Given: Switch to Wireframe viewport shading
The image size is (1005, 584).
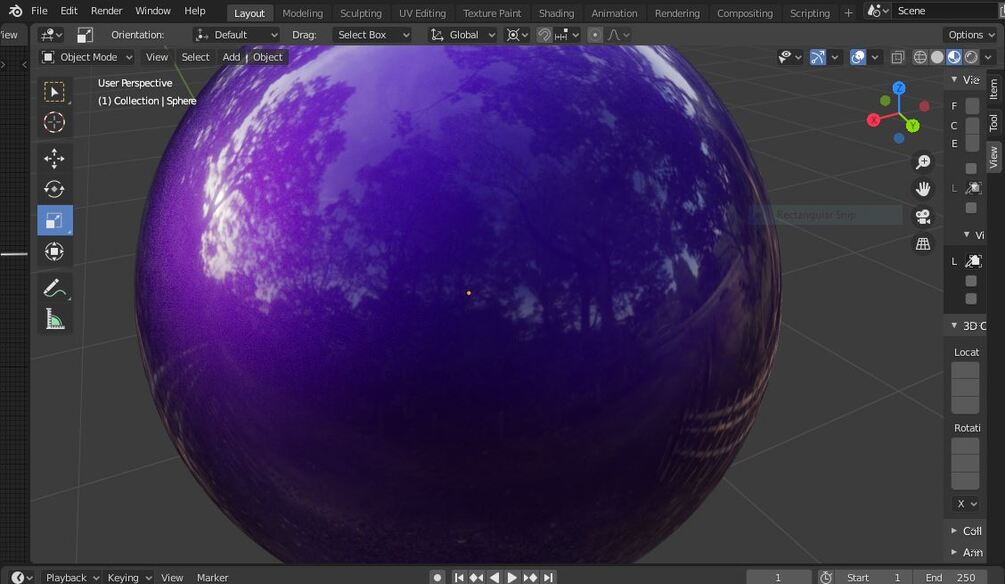Looking at the screenshot, I should click(920, 57).
